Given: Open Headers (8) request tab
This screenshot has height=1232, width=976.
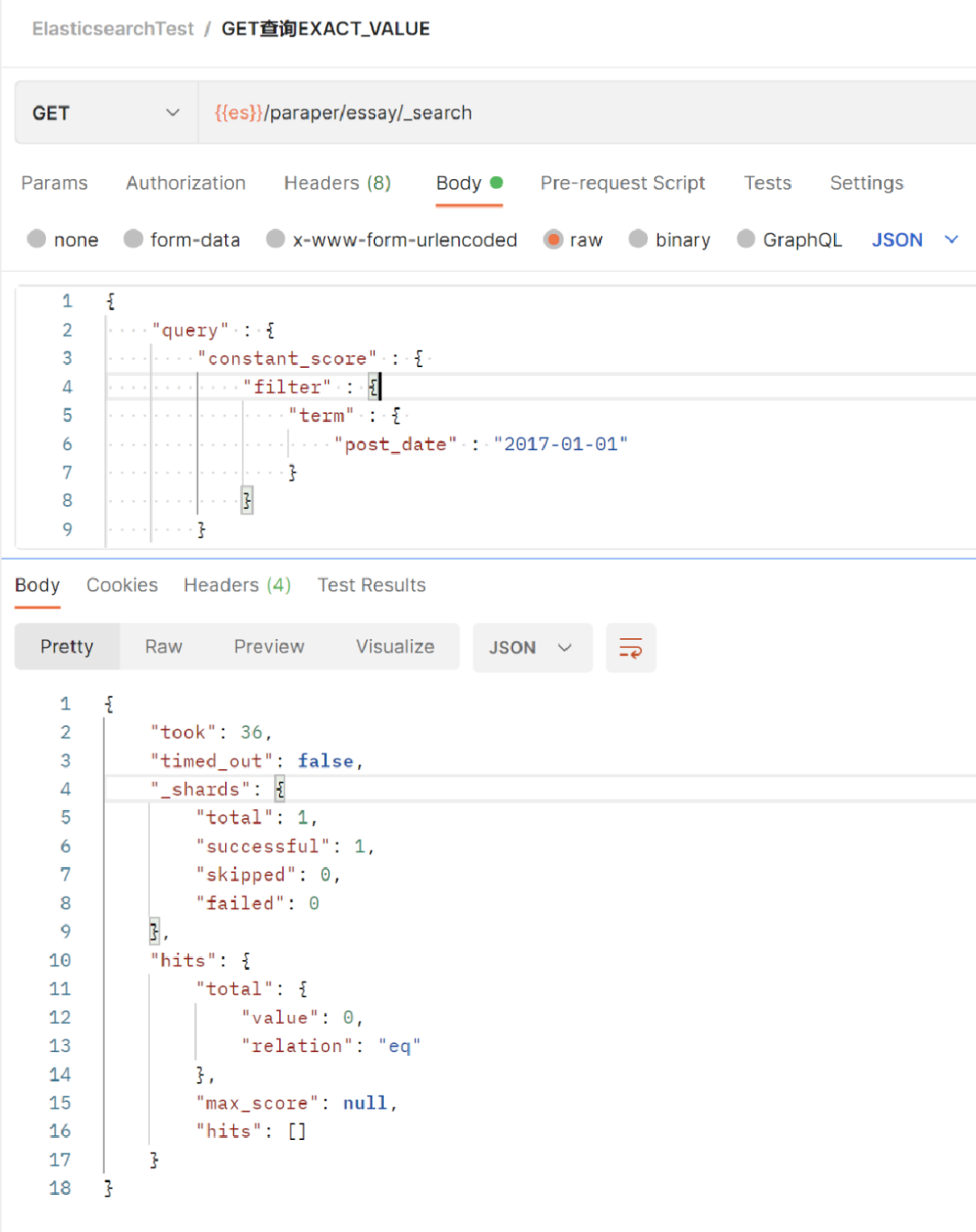Looking at the screenshot, I should click(x=338, y=183).
